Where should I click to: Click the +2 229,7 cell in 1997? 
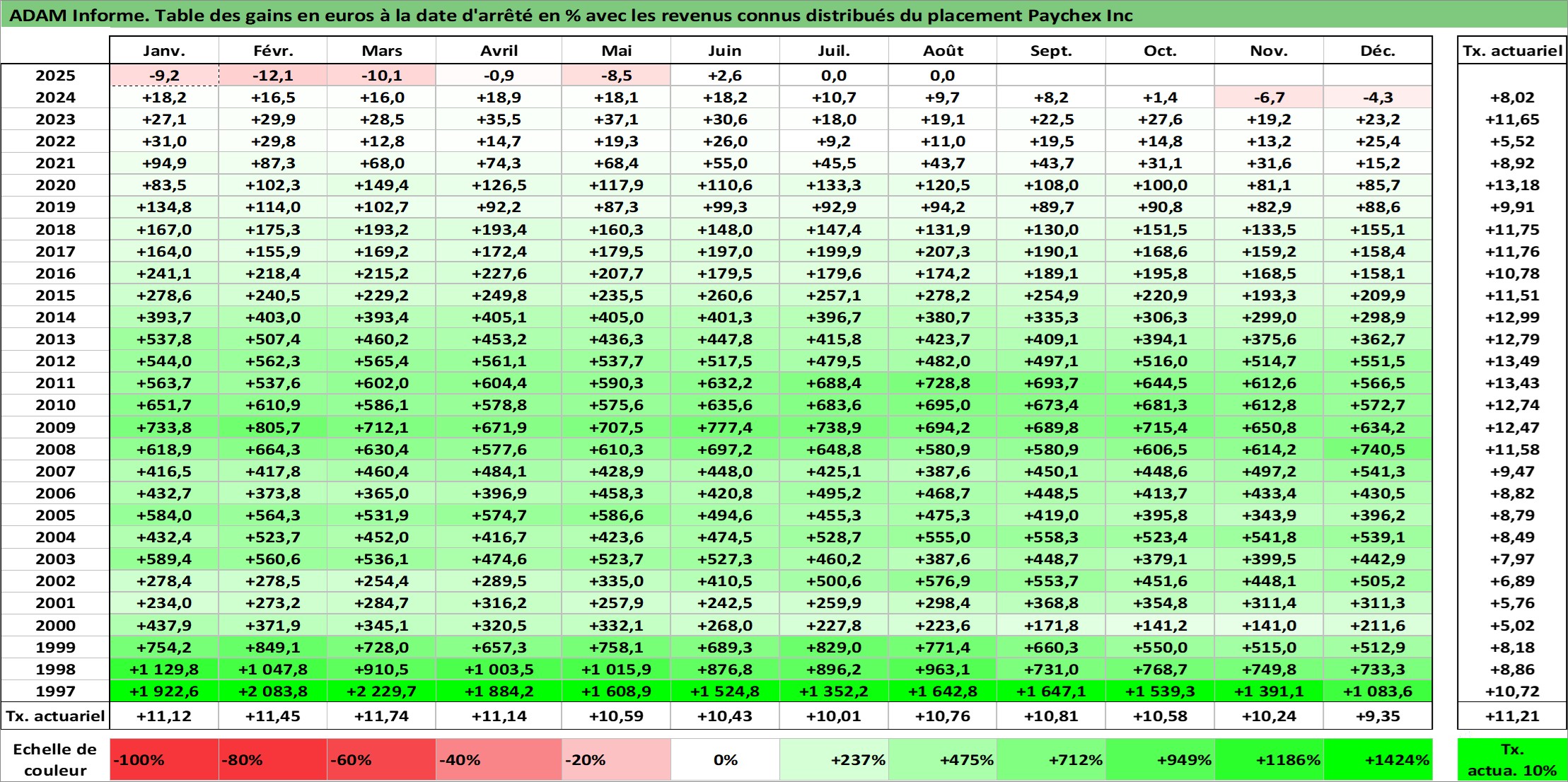pyautogui.click(x=382, y=691)
